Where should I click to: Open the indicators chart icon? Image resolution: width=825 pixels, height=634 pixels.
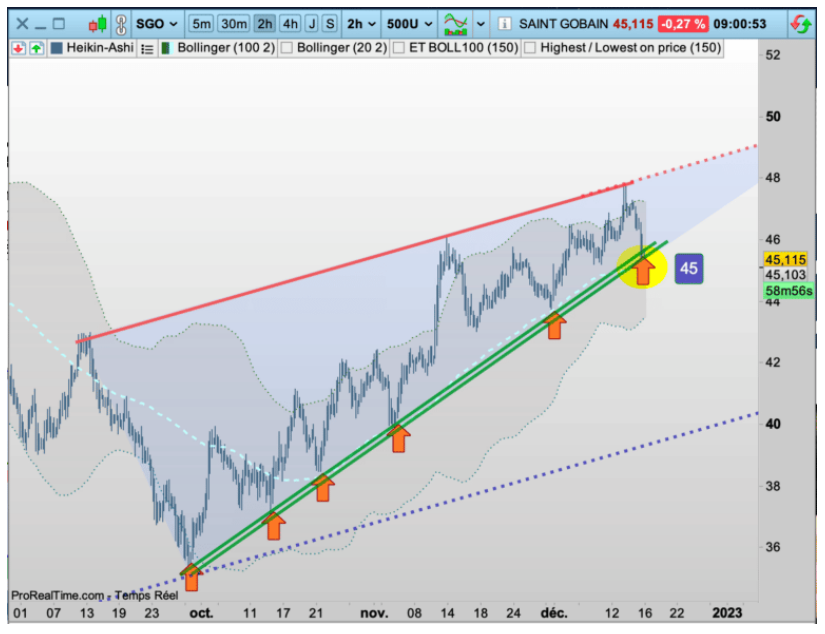(456, 24)
